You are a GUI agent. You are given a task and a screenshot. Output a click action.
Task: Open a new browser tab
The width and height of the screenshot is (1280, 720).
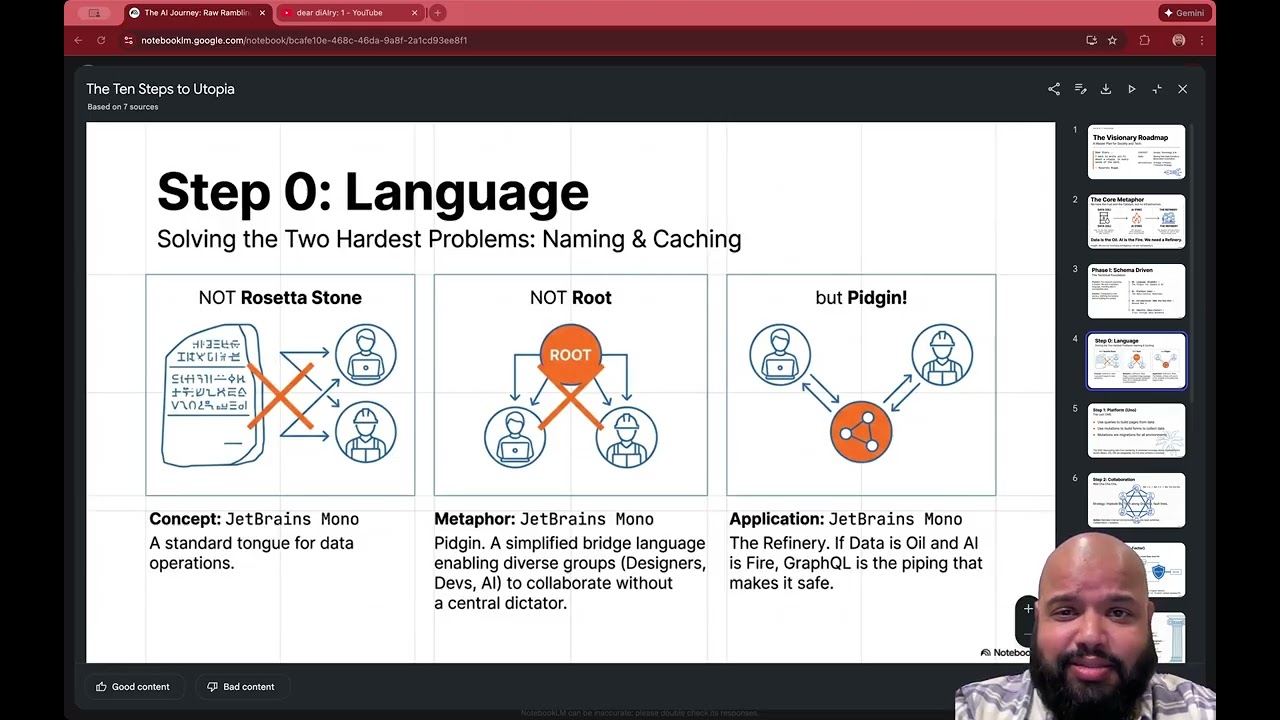pos(437,13)
